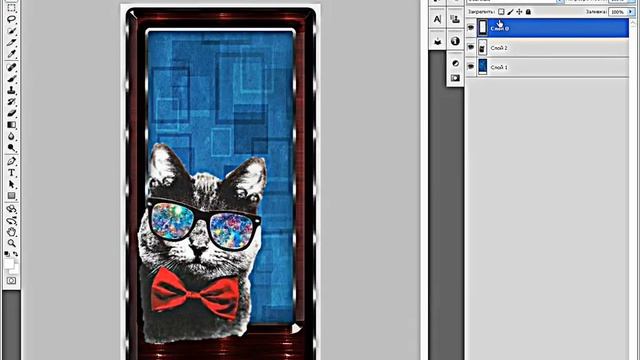Select the Crop tool

click(11, 42)
